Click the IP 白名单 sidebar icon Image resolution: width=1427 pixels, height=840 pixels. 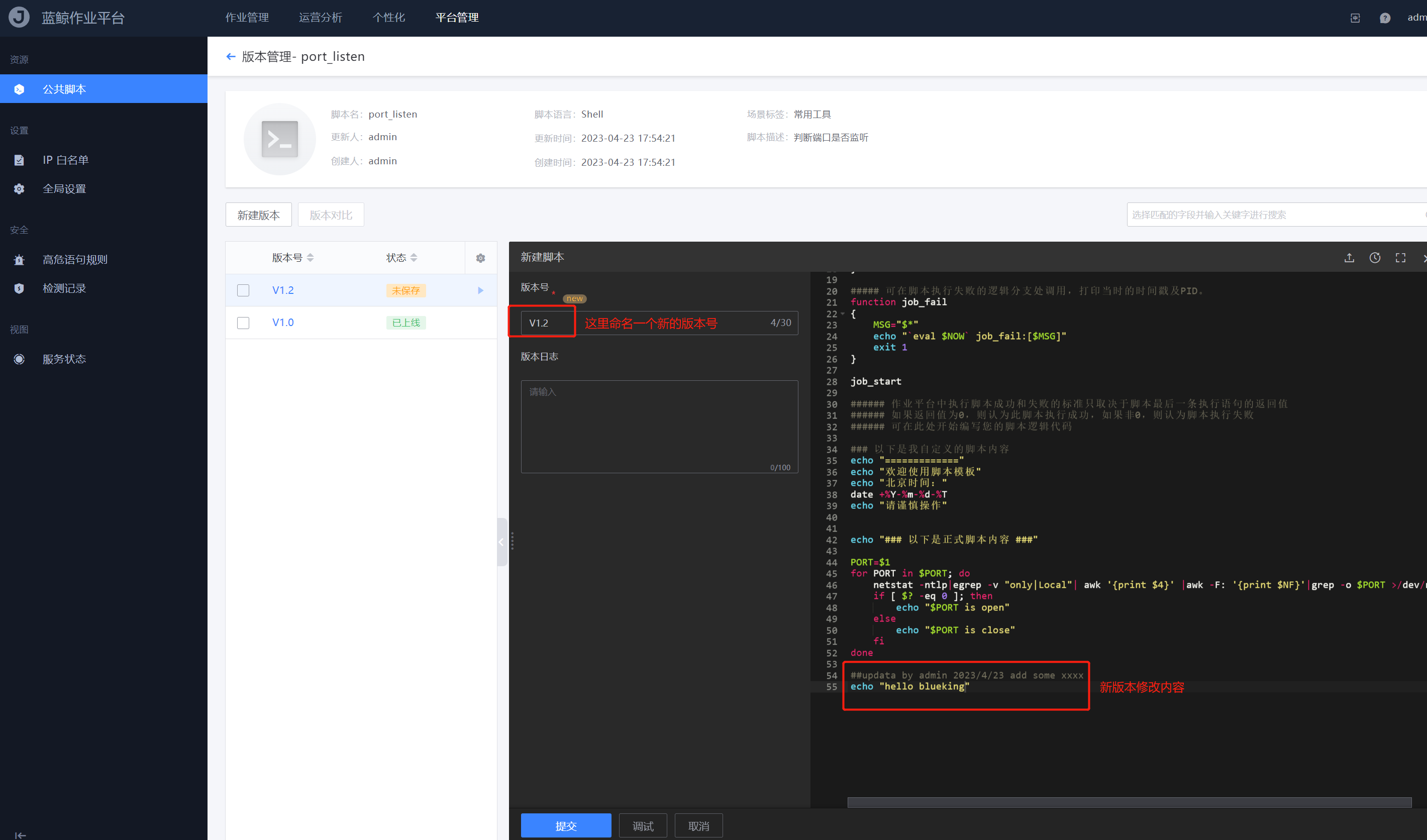(x=19, y=160)
